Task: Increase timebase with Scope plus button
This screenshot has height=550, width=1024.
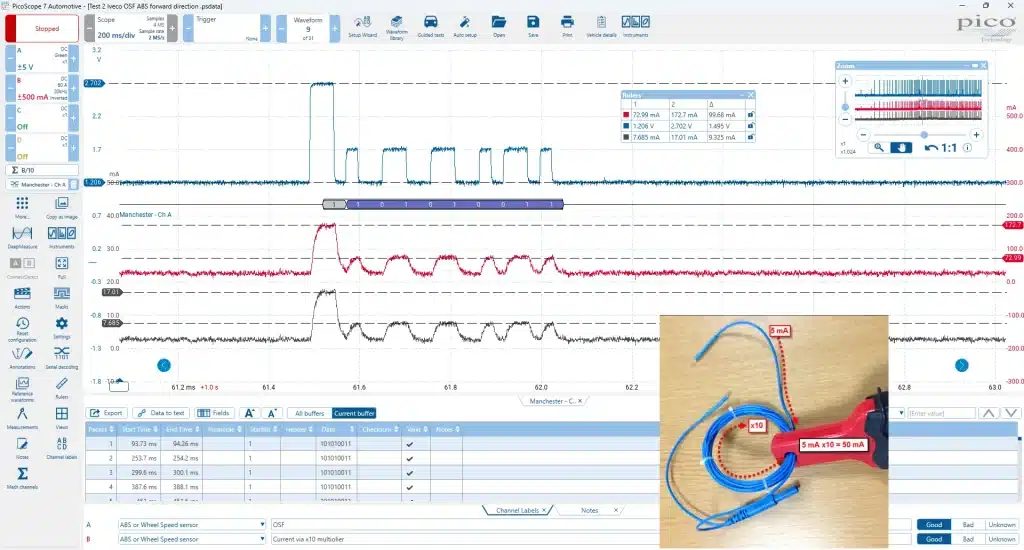Action: [172, 29]
